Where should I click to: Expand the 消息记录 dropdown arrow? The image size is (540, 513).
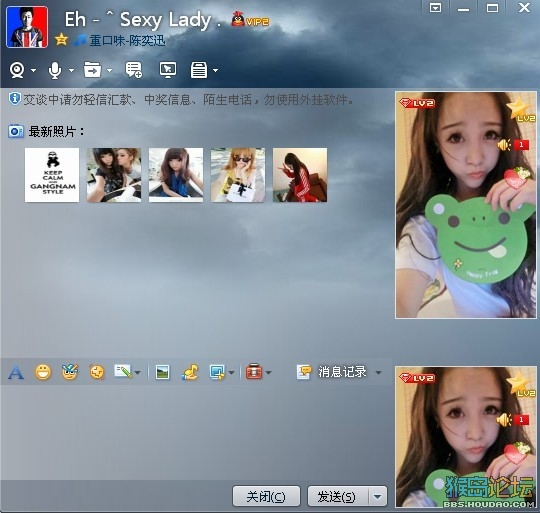pyautogui.click(x=378, y=373)
